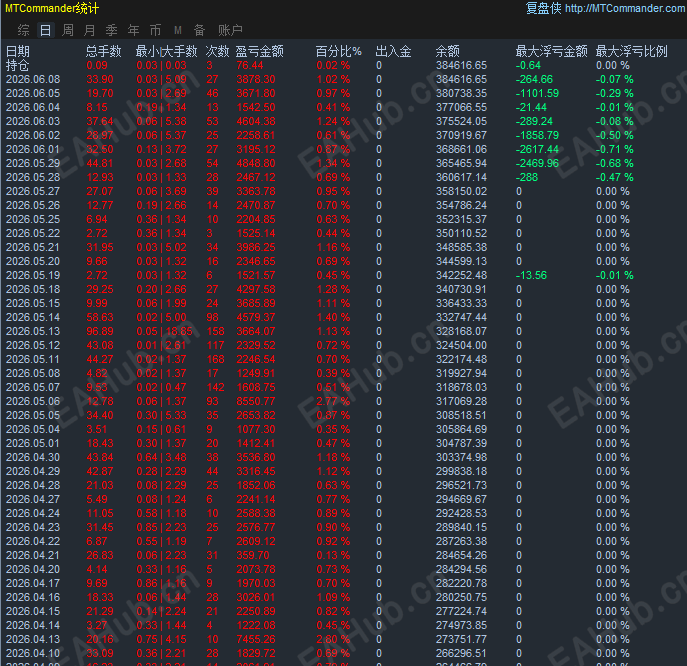Click balance value 273751.77

tap(461, 639)
